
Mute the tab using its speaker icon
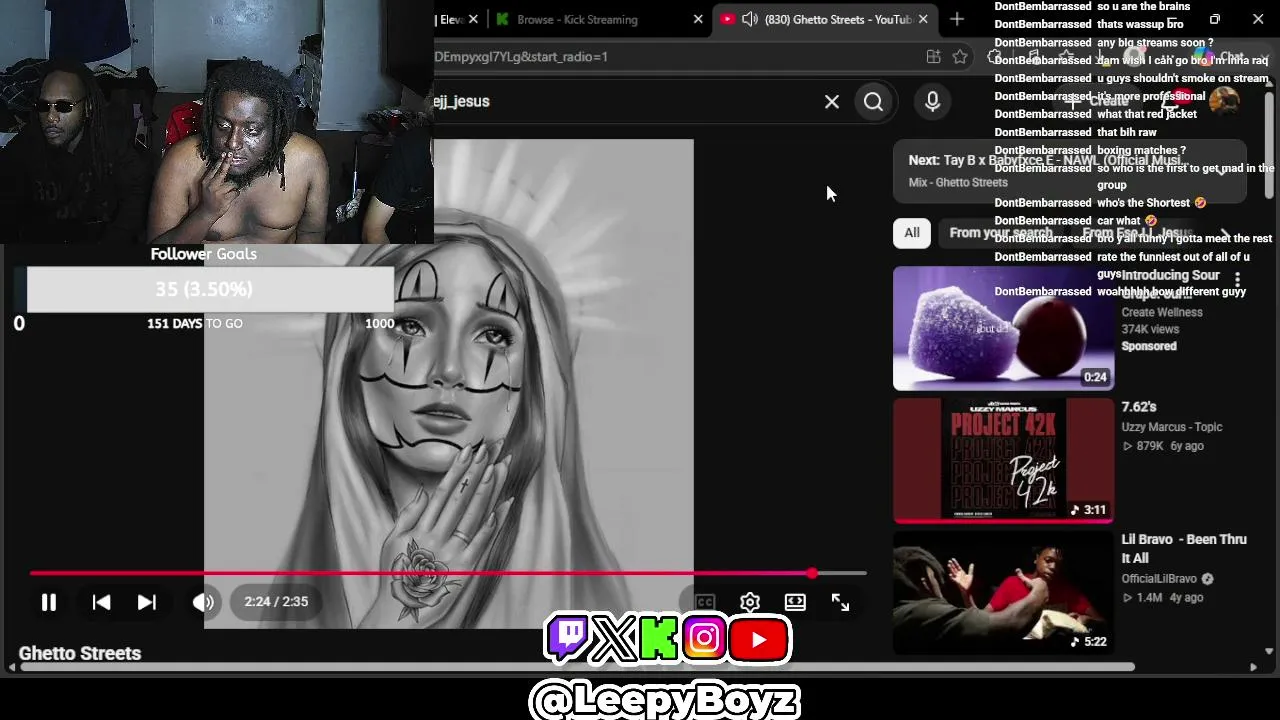pos(749,19)
